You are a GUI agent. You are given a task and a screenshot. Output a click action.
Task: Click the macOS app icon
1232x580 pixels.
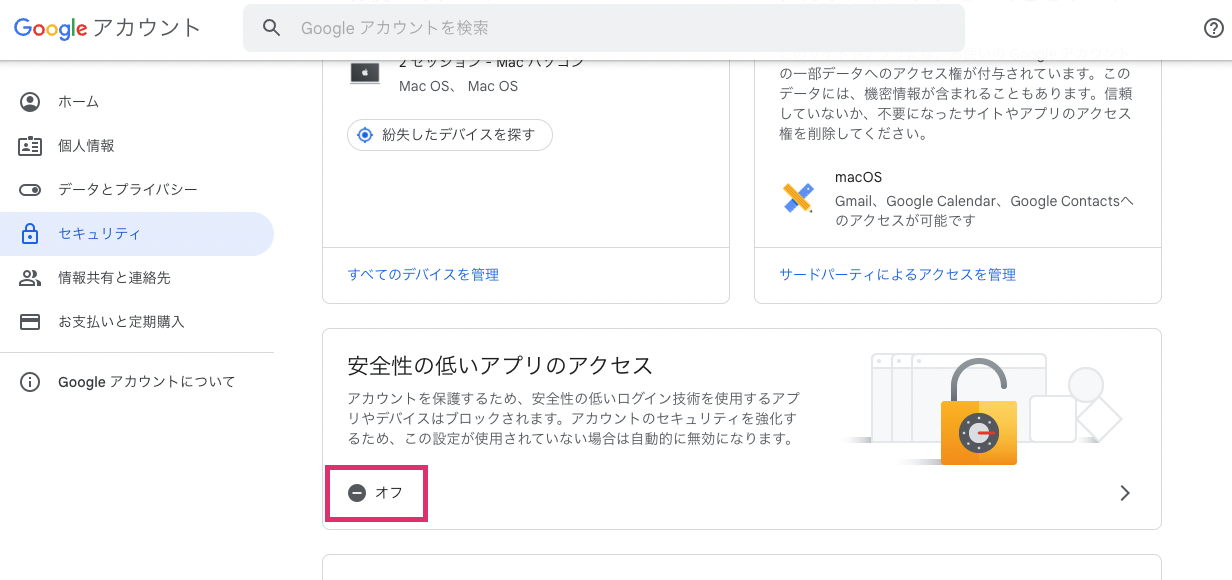point(798,198)
